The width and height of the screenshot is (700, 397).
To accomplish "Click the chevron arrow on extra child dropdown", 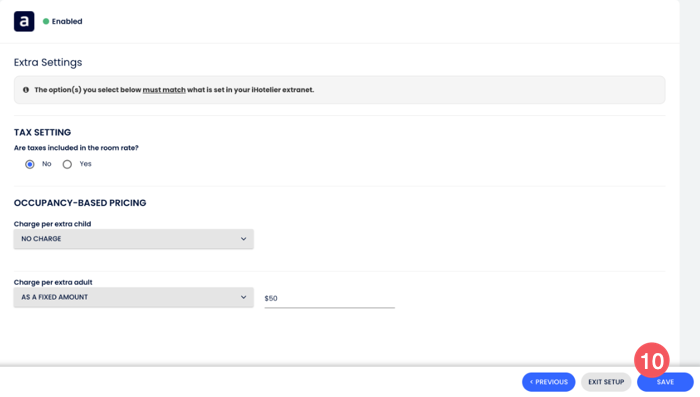I will (x=243, y=239).
